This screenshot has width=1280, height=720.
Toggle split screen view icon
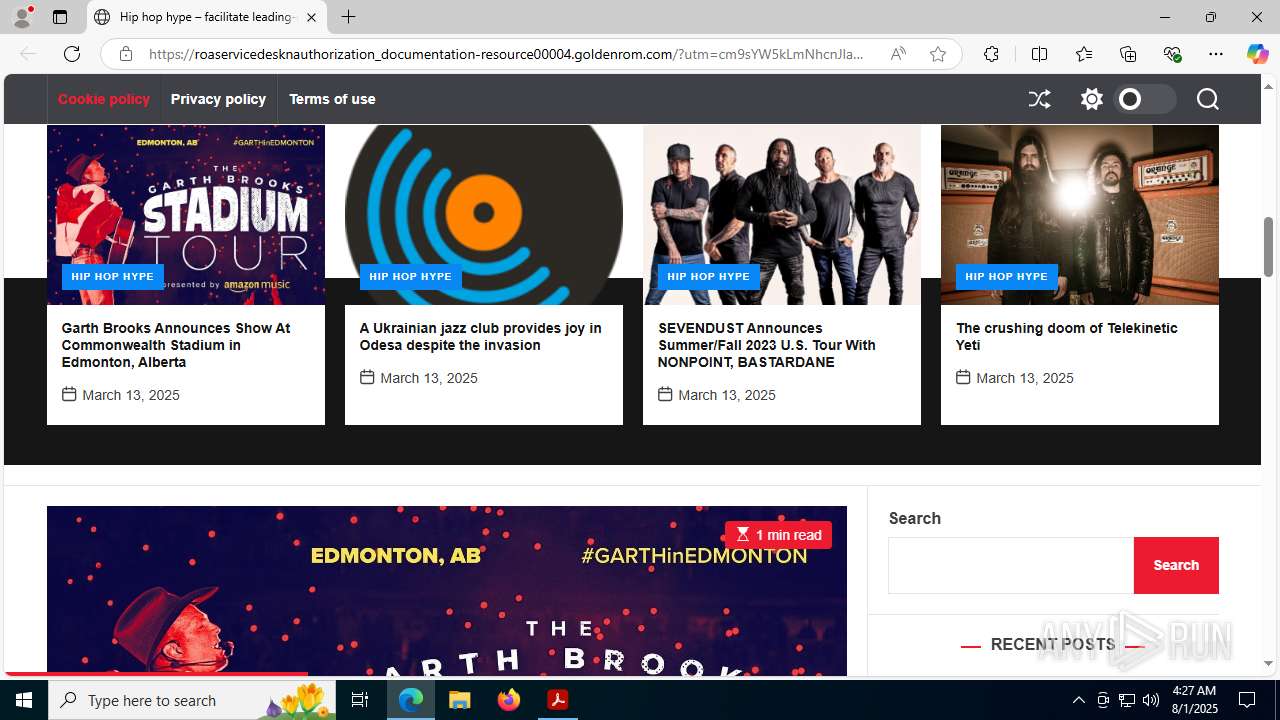pyautogui.click(x=1039, y=54)
